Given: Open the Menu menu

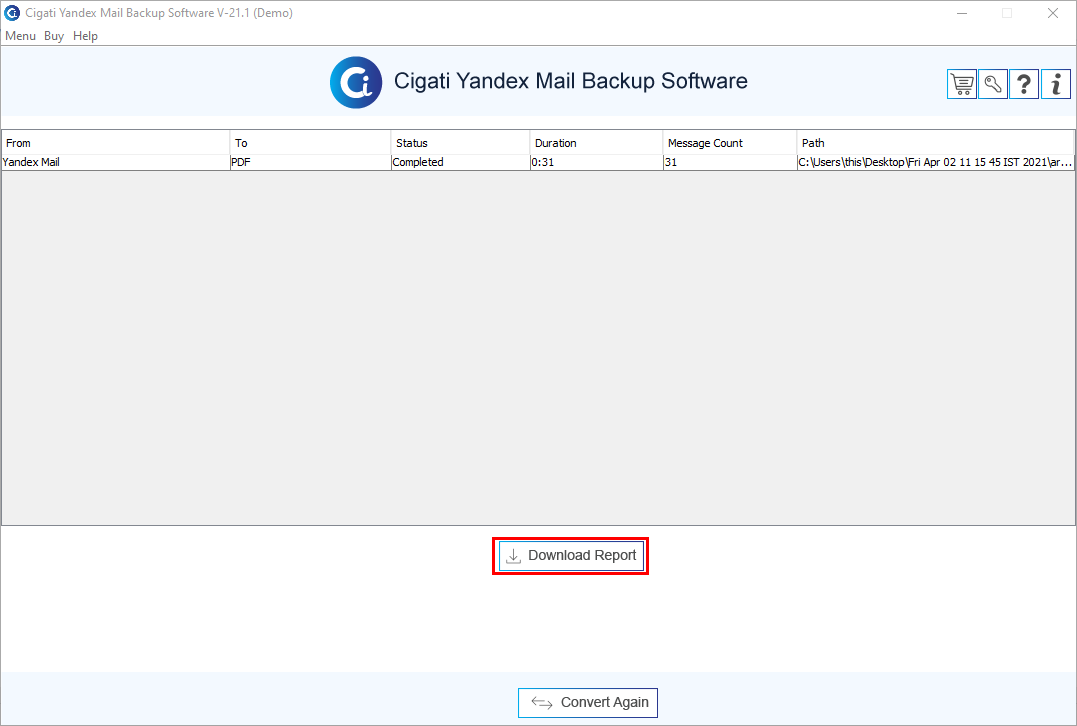Looking at the screenshot, I should coord(21,36).
